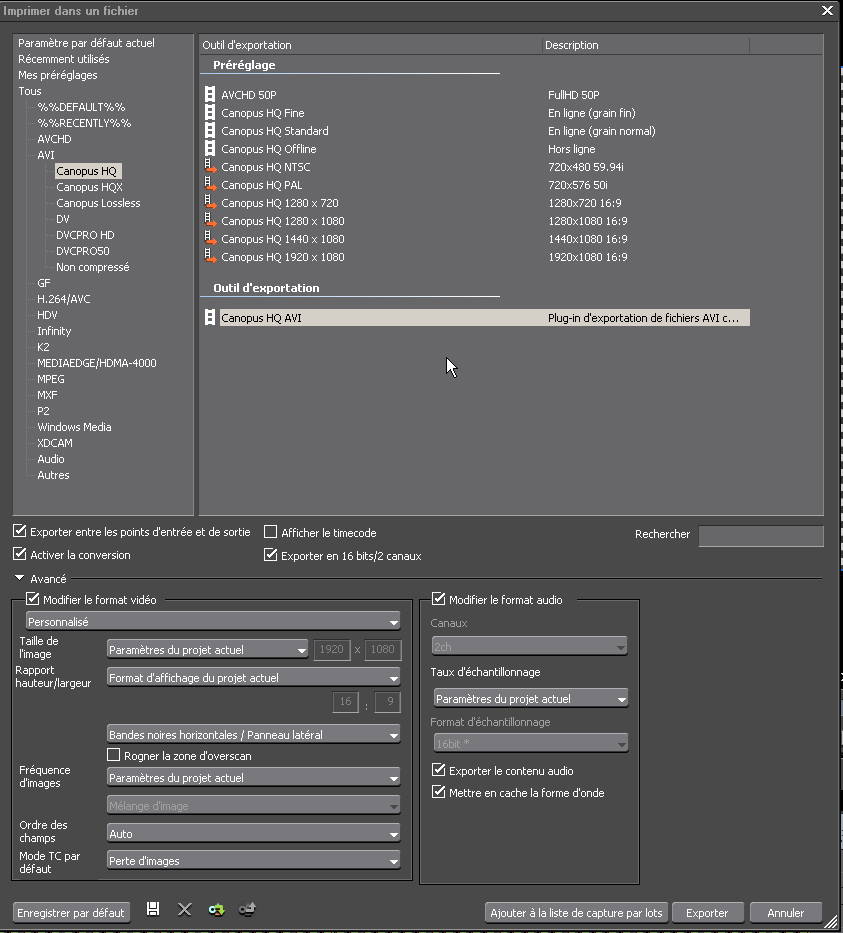Enable 'Rogner la zone d'overscan'

click(x=114, y=755)
